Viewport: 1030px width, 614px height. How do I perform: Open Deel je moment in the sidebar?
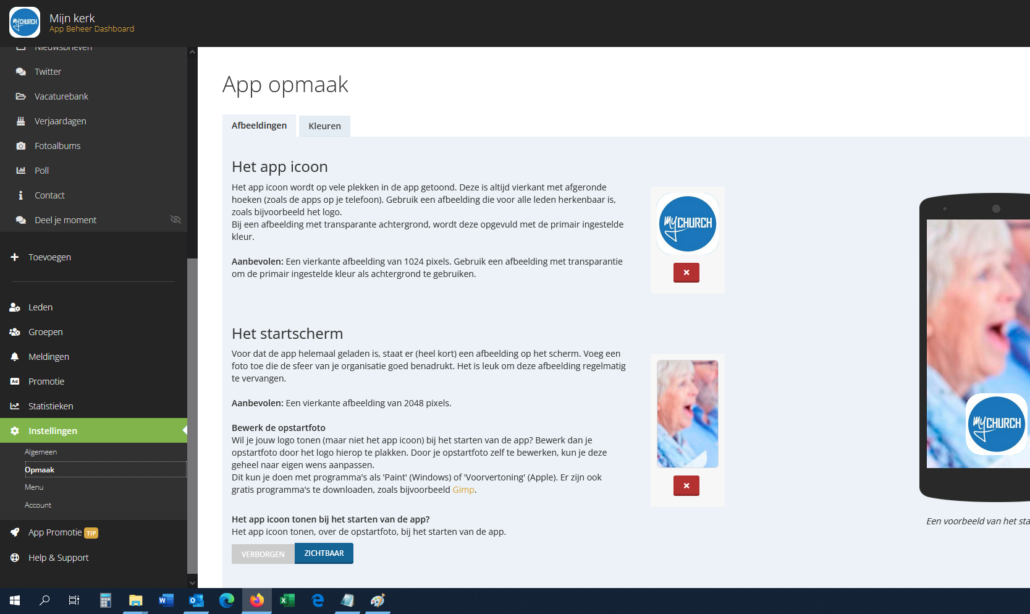65,220
